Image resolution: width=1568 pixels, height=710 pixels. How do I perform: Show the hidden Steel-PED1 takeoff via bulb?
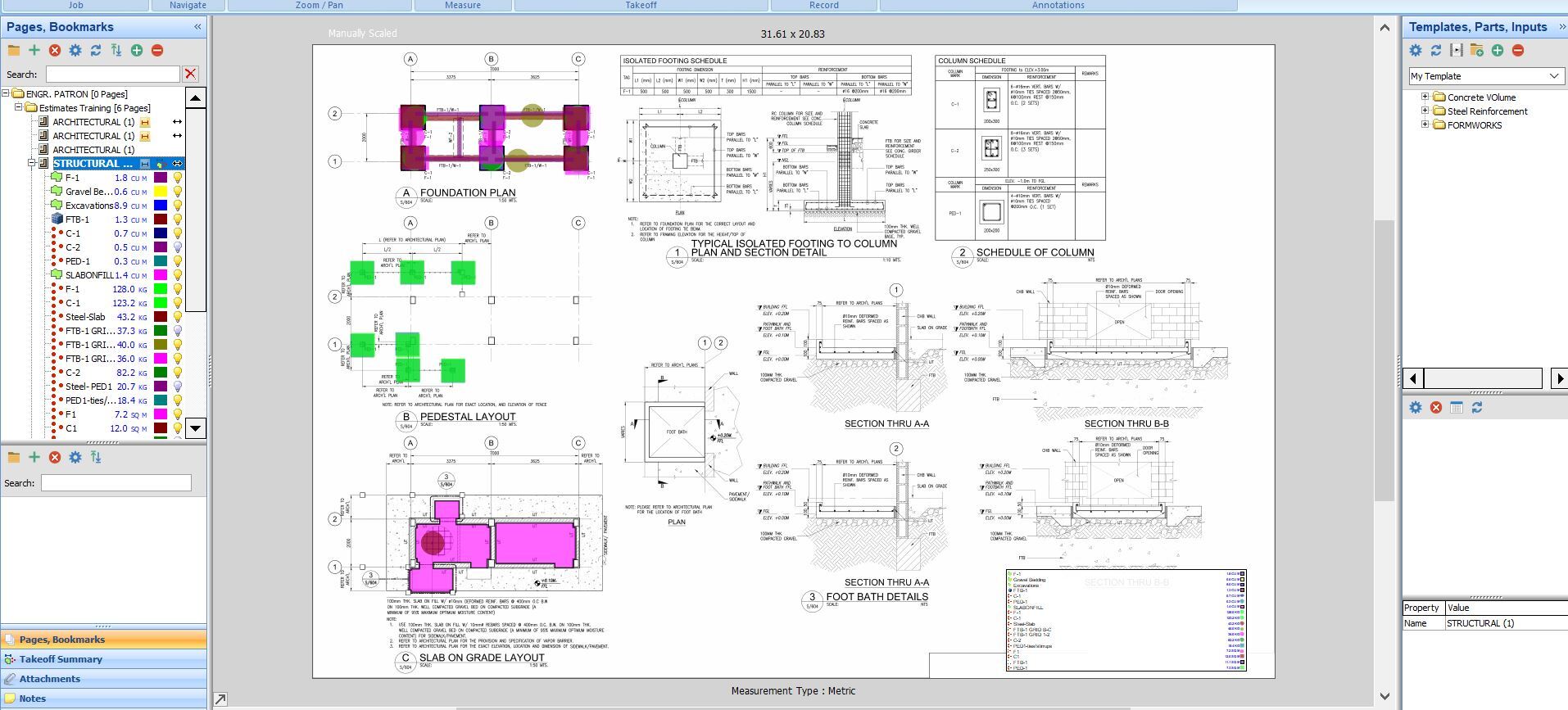(x=177, y=387)
